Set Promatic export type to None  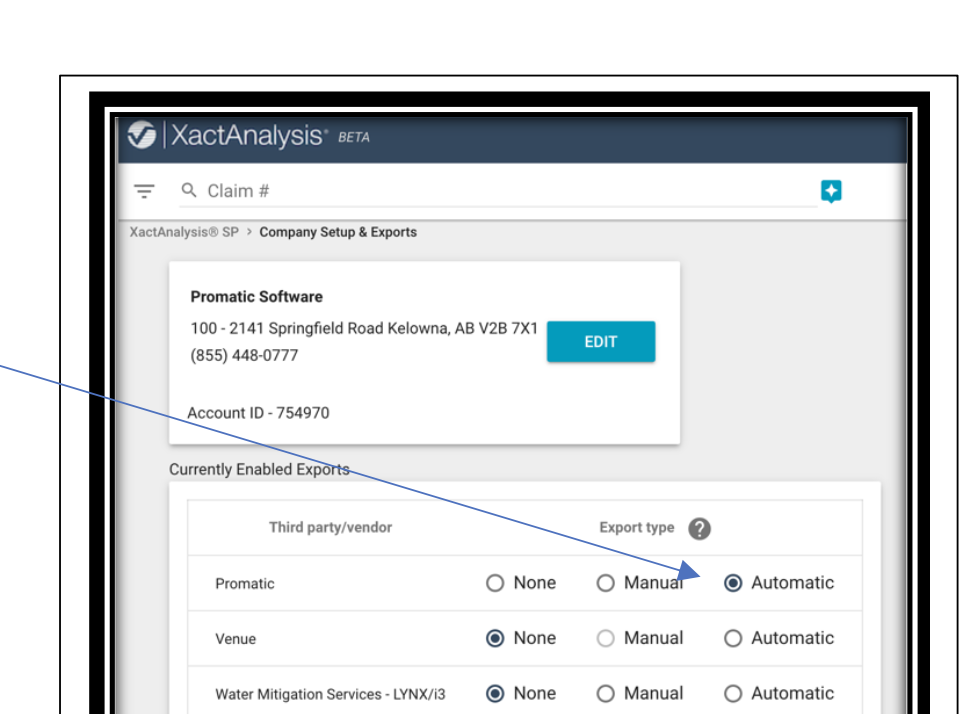[x=496, y=583]
